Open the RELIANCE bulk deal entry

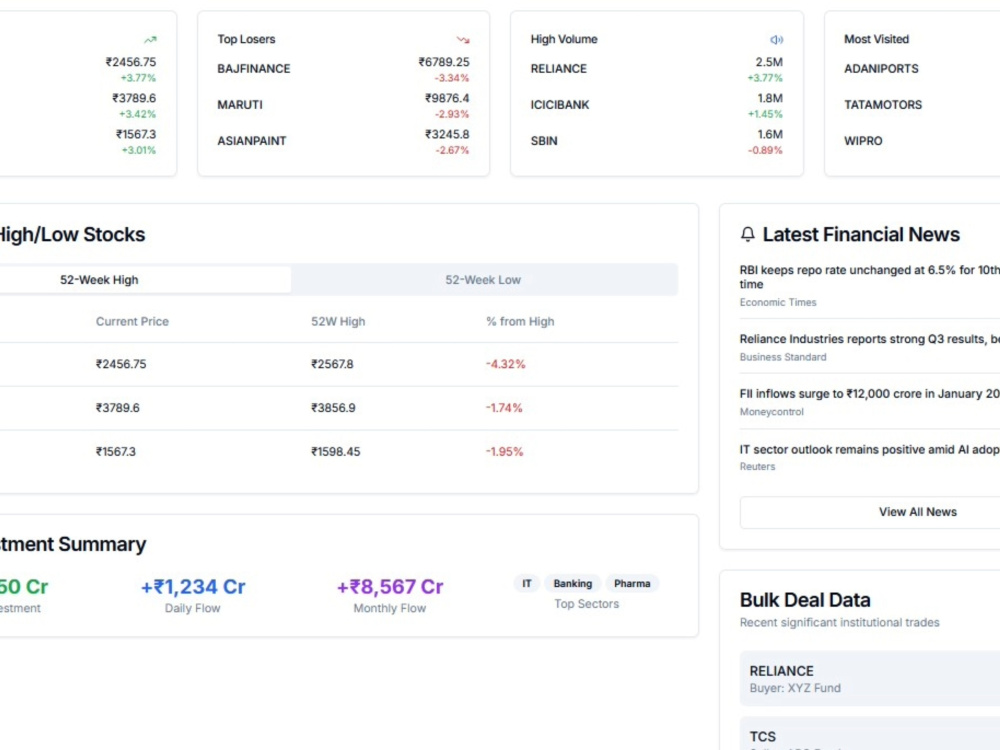pos(870,679)
